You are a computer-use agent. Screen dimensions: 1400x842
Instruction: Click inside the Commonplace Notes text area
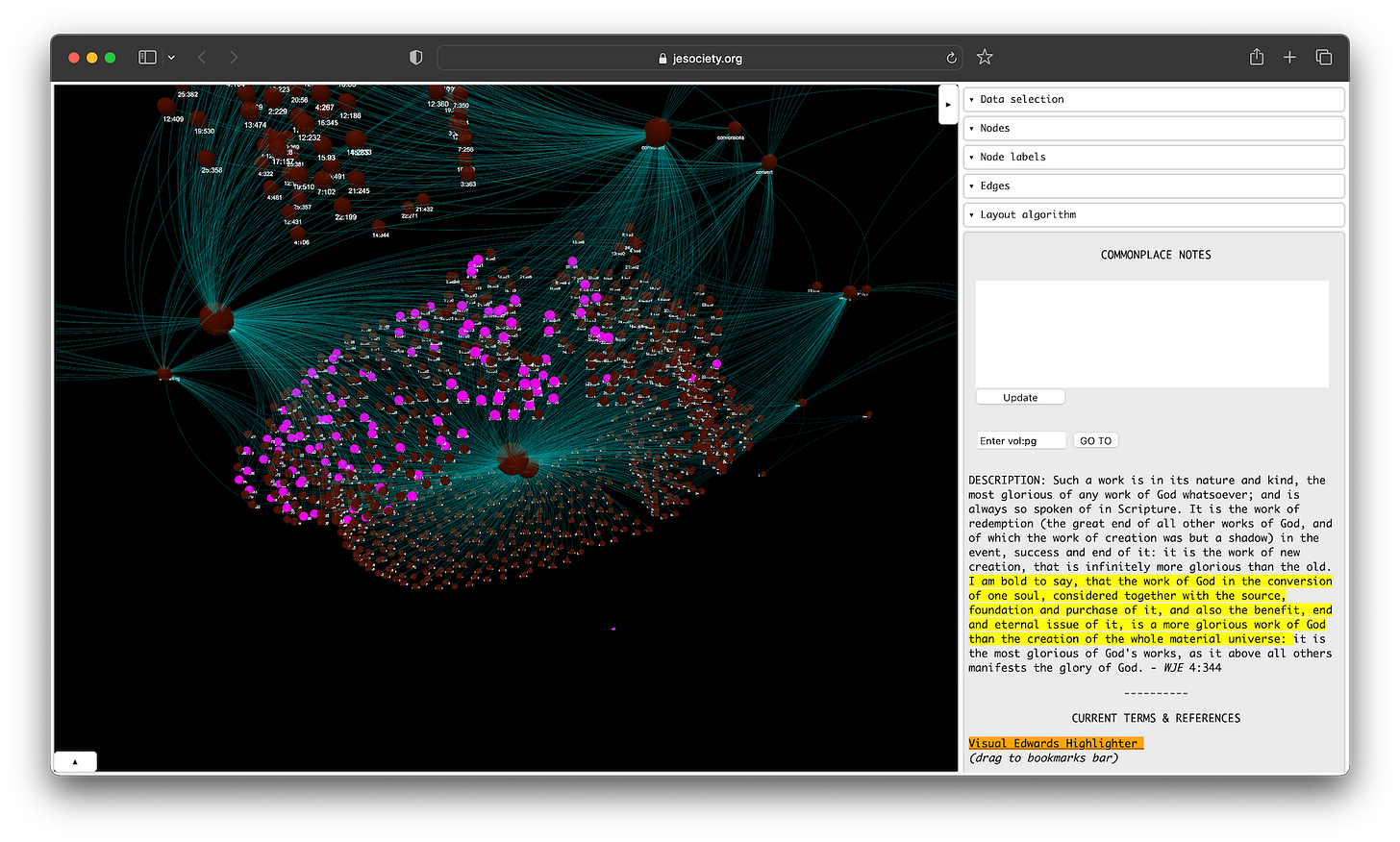click(x=1152, y=334)
